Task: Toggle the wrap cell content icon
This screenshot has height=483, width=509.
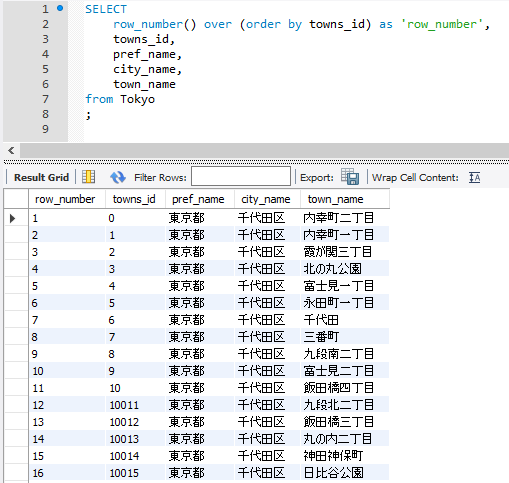Action: 474,177
